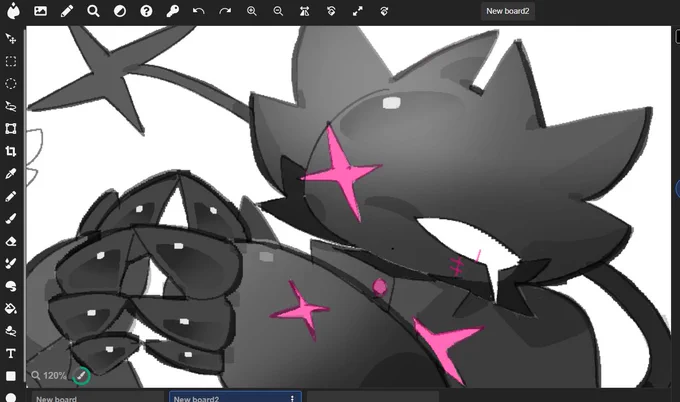680x402 pixels.
Task: Select the Brush tool in left toolbar
Action: (x=11, y=219)
